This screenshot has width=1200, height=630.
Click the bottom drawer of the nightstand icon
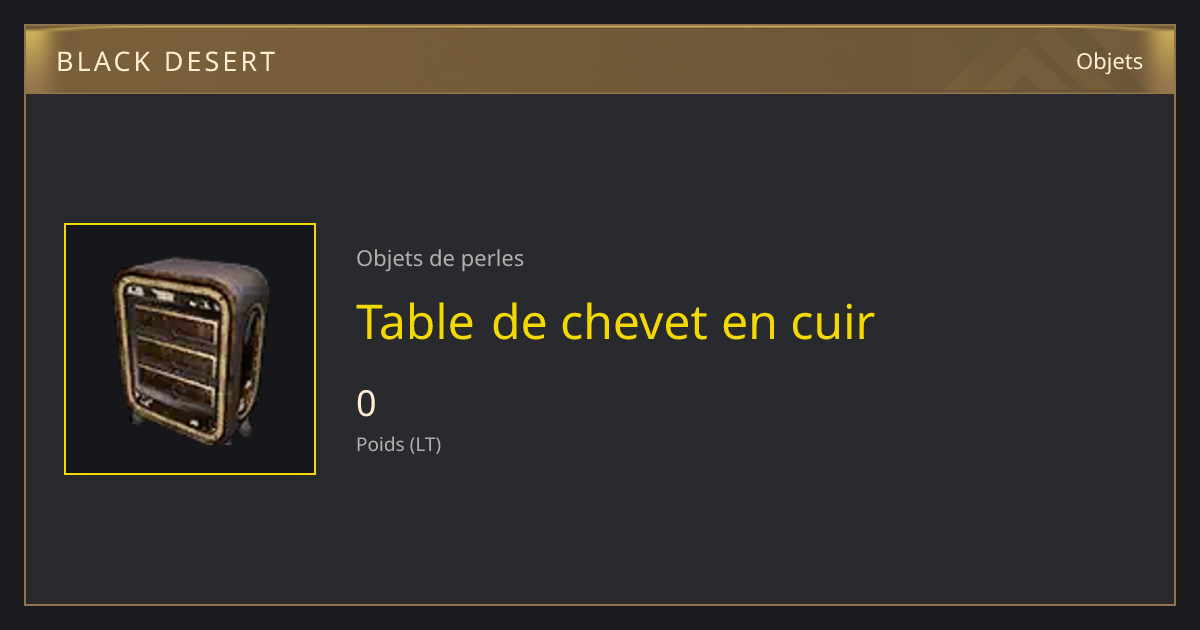coord(178,388)
